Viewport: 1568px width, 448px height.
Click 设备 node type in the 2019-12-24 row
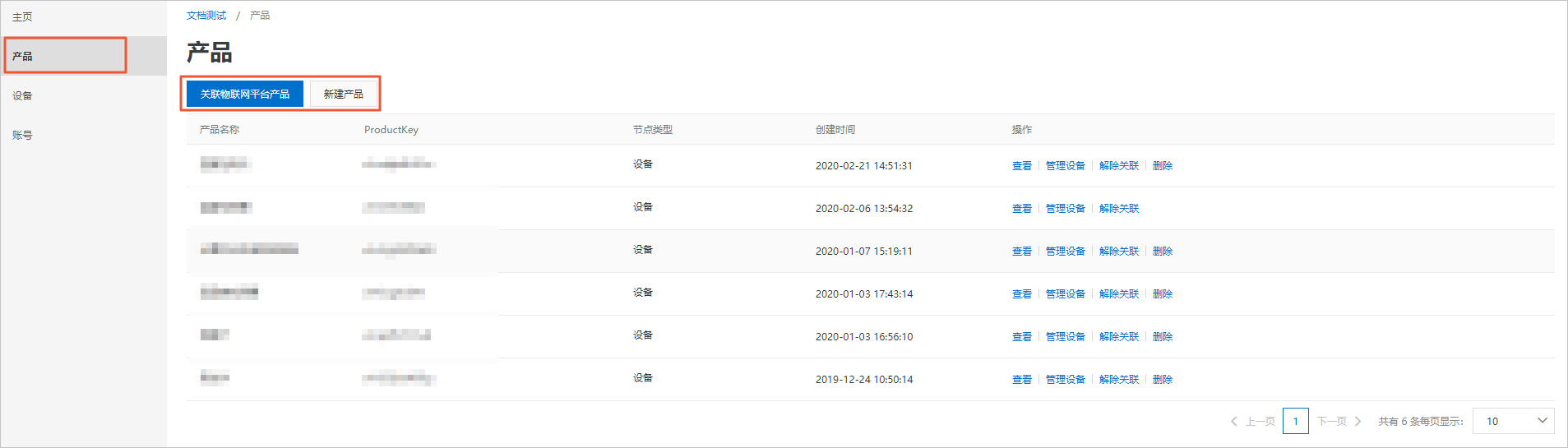pyautogui.click(x=643, y=378)
